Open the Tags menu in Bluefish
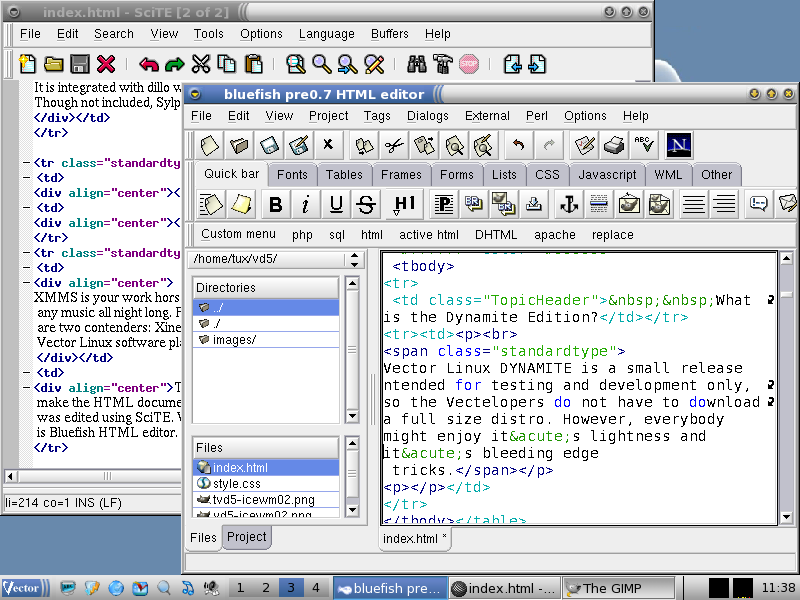800x600 pixels. [x=377, y=115]
